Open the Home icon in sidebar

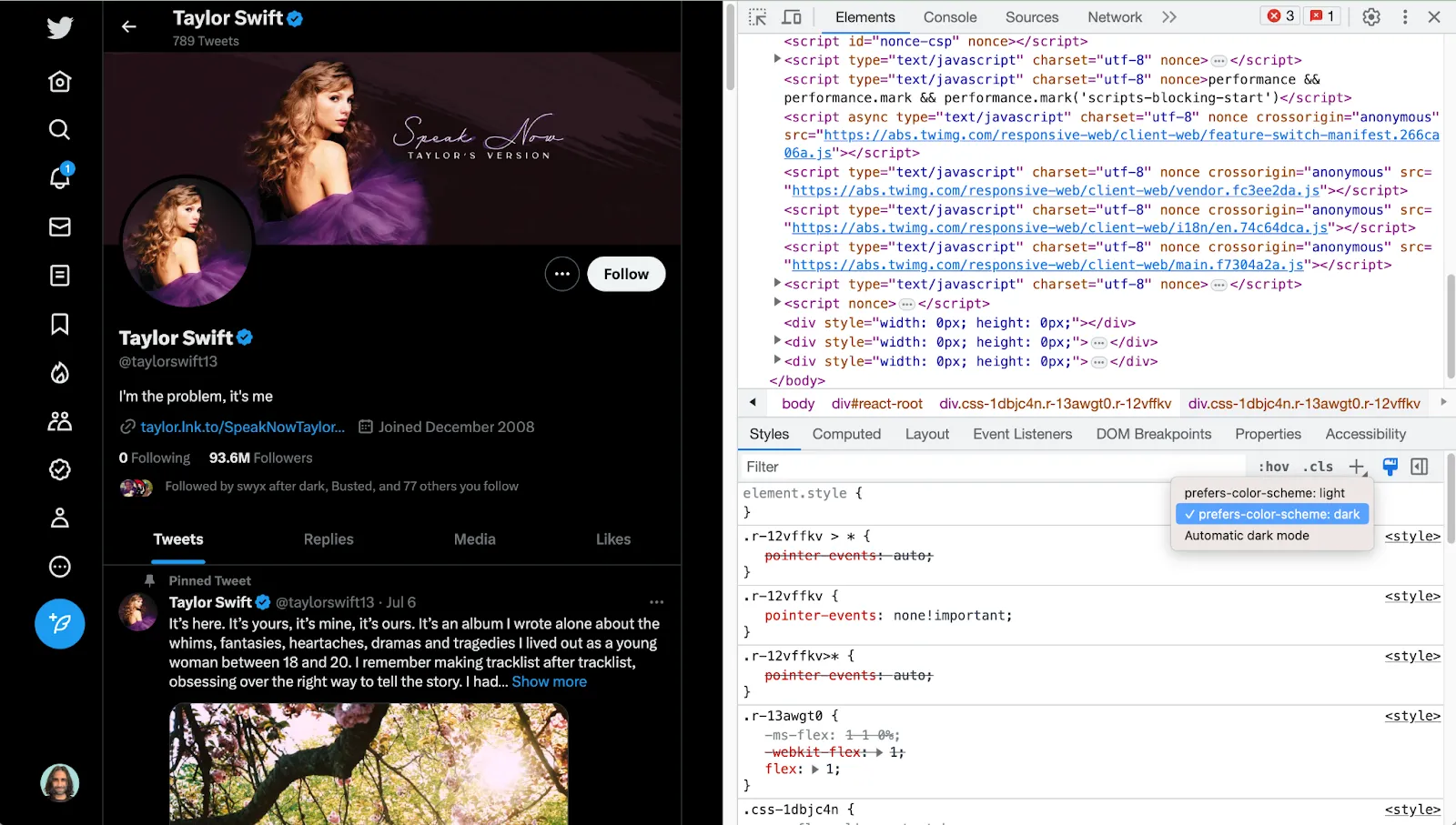point(60,82)
